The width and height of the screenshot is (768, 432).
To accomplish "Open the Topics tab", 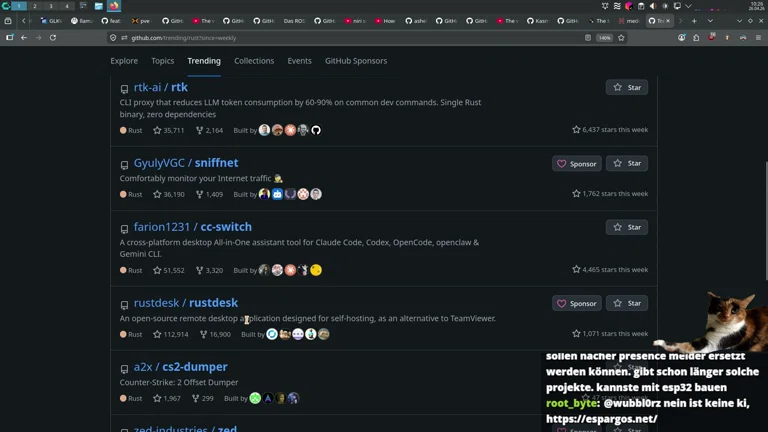I will (x=162, y=61).
